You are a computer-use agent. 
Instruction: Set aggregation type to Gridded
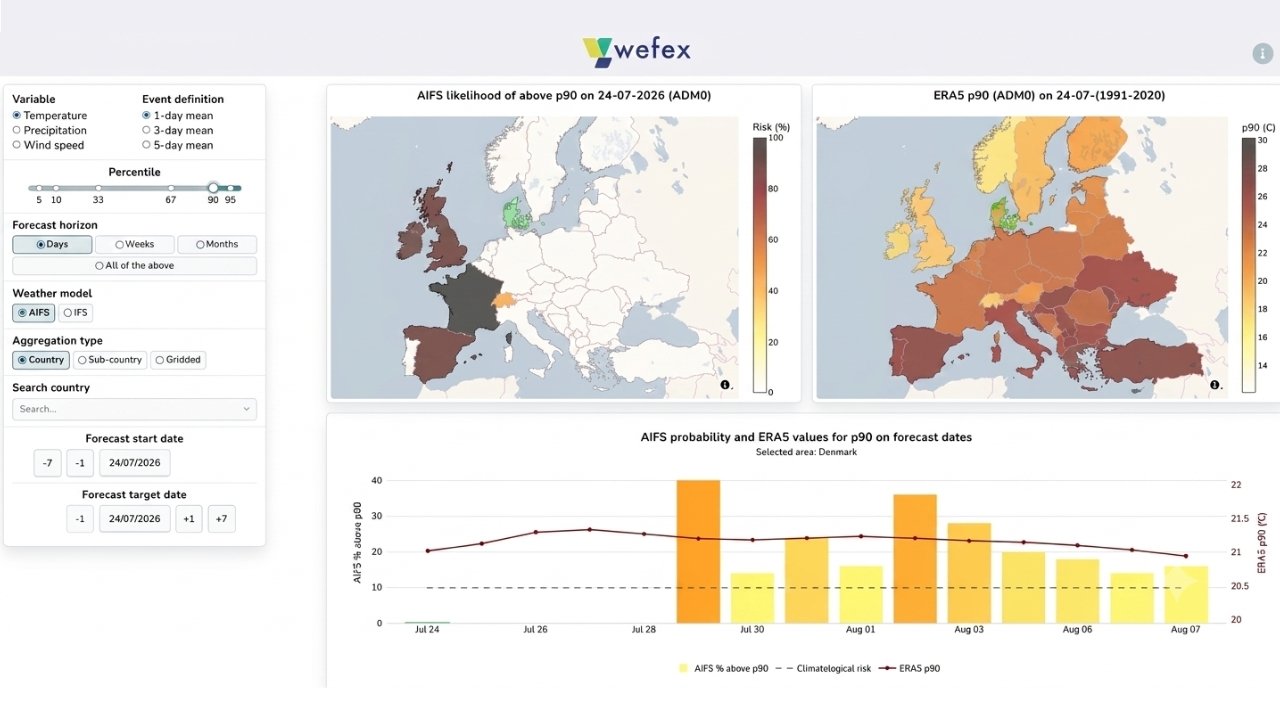pos(178,360)
